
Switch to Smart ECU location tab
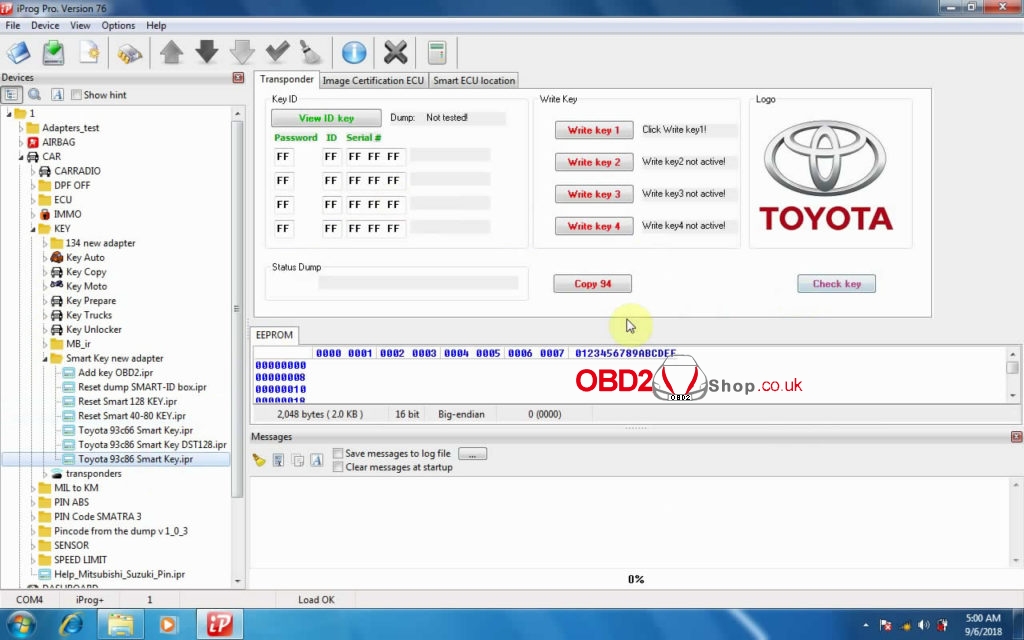point(474,80)
